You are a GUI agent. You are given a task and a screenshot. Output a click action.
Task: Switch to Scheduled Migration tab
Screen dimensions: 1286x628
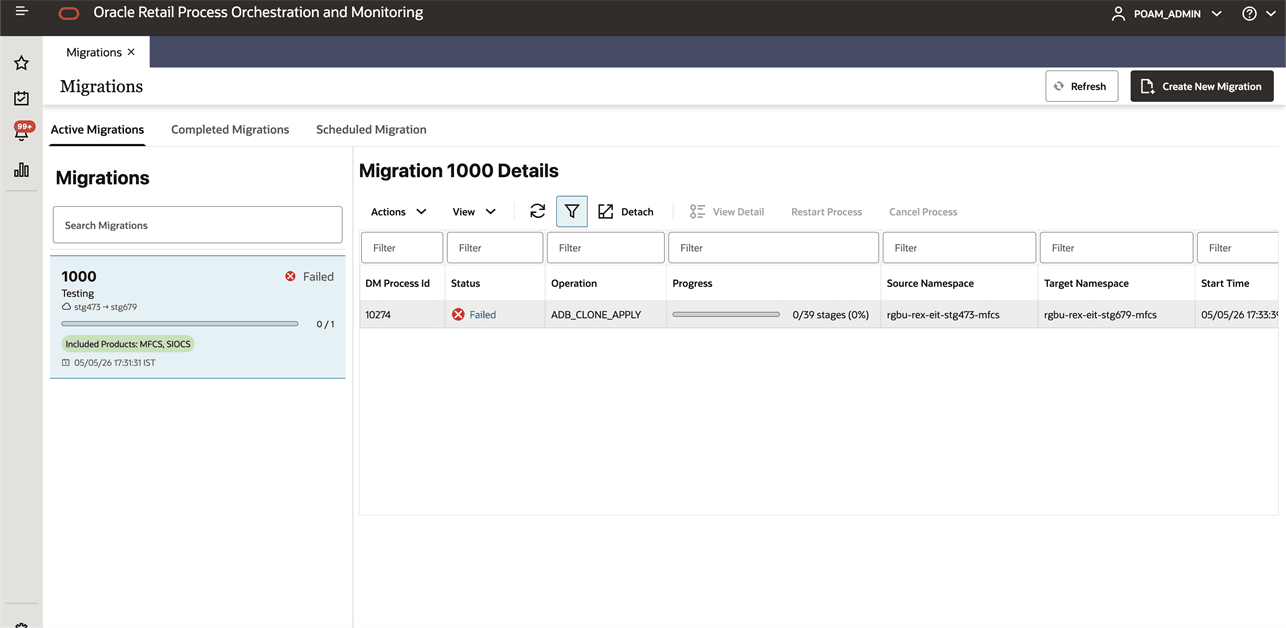coord(371,129)
